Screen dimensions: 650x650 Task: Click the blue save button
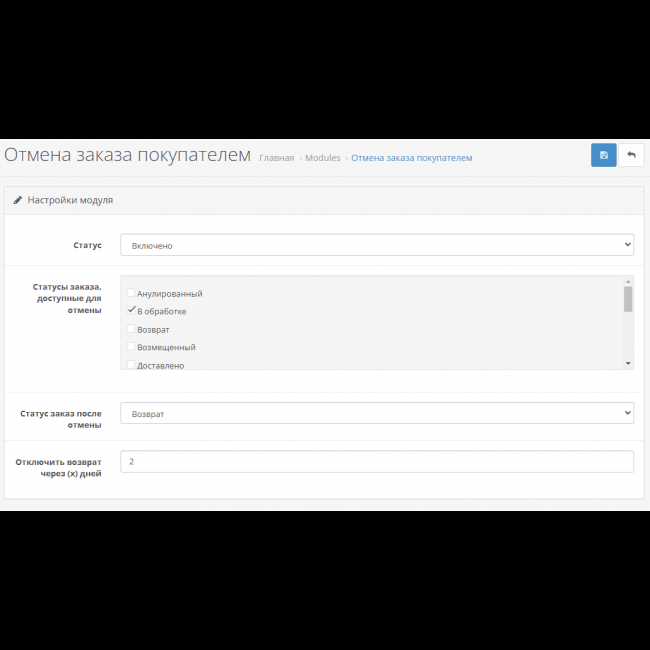pyautogui.click(x=603, y=155)
